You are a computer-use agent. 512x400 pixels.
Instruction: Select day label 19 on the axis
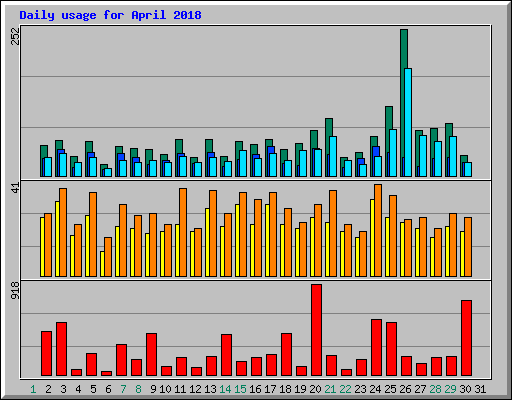pyautogui.click(x=300, y=389)
